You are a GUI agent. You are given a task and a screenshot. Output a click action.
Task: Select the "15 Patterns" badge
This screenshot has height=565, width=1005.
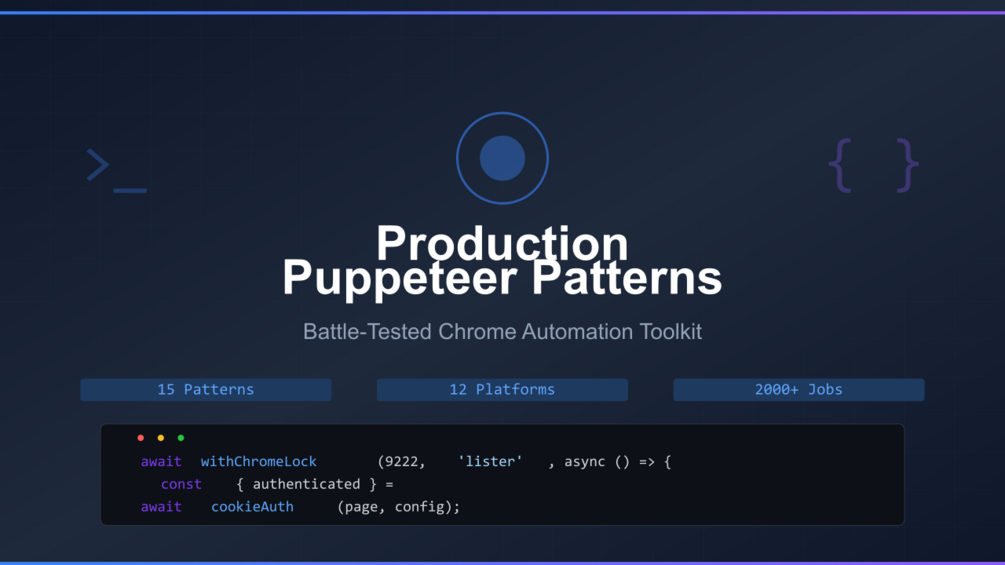click(x=206, y=389)
